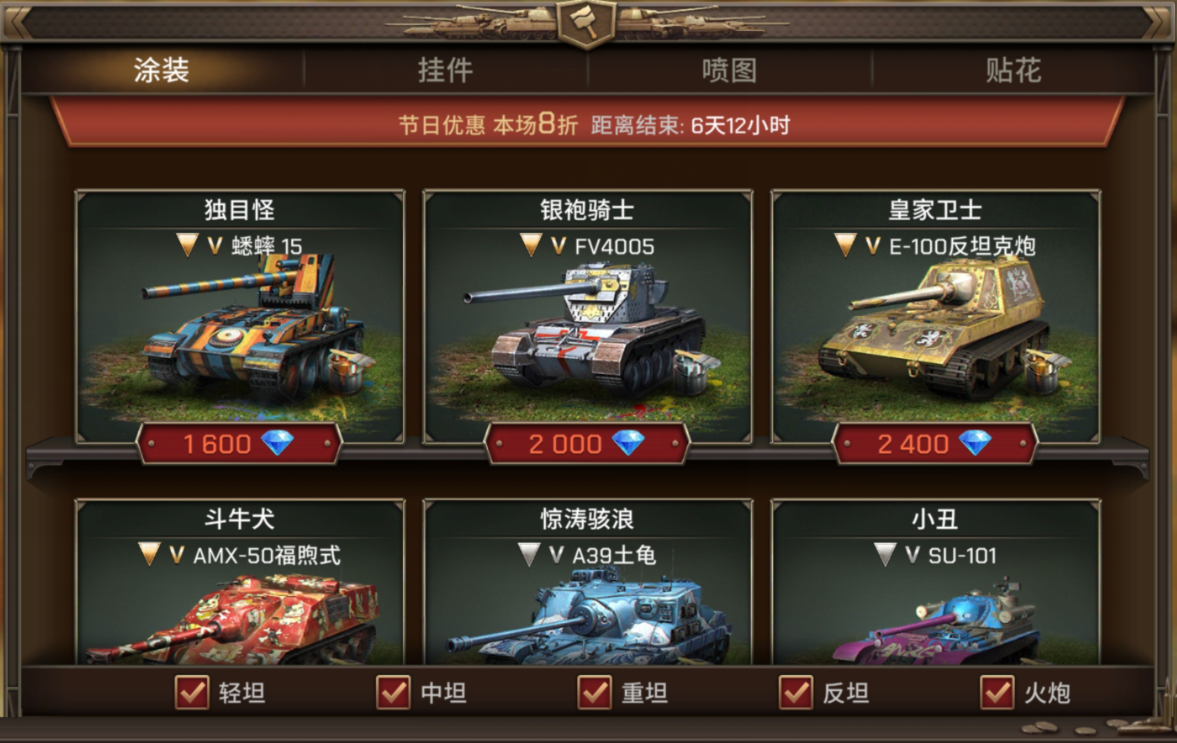This screenshot has width=1177, height=743.
Task: Click the silver triangle next to SU-101
Action: point(885,554)
